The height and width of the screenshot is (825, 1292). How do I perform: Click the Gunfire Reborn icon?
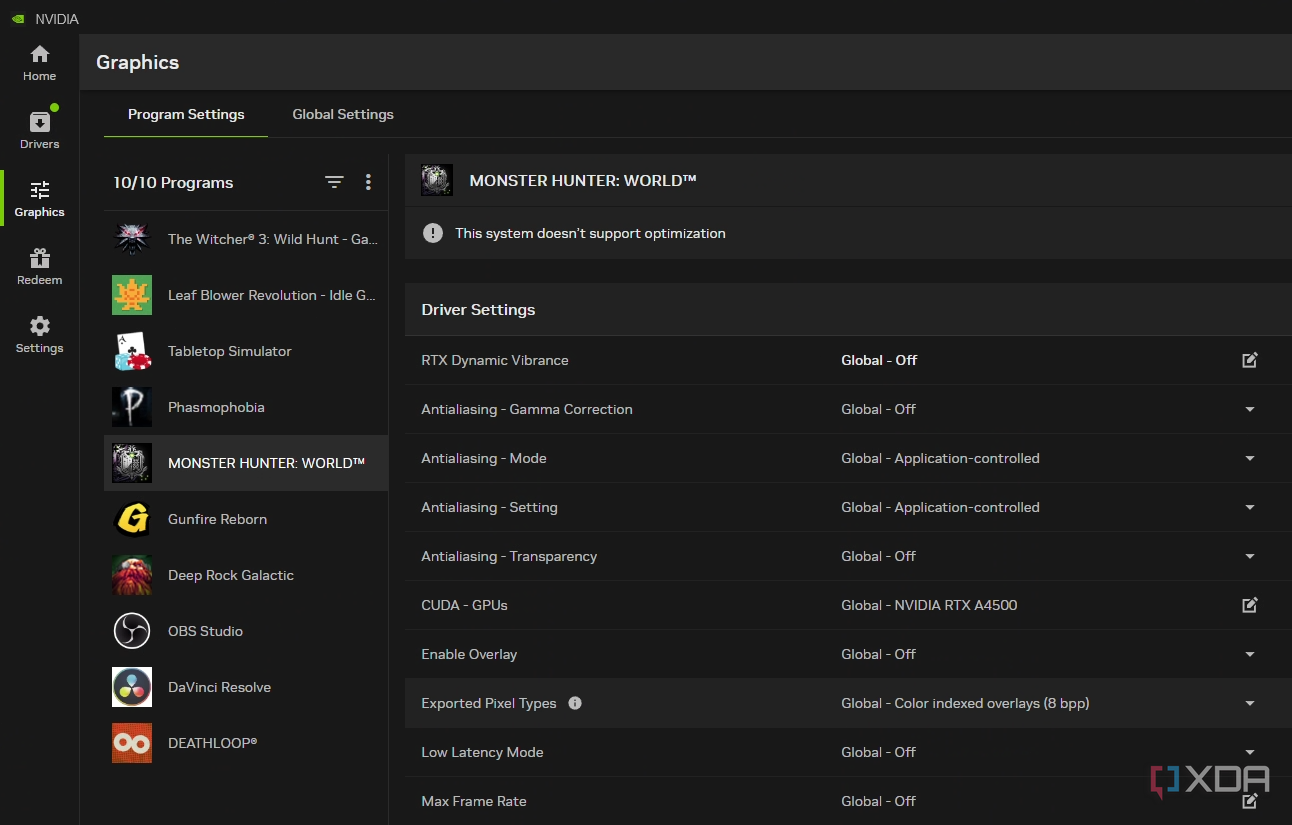click(x=132, y=519)
